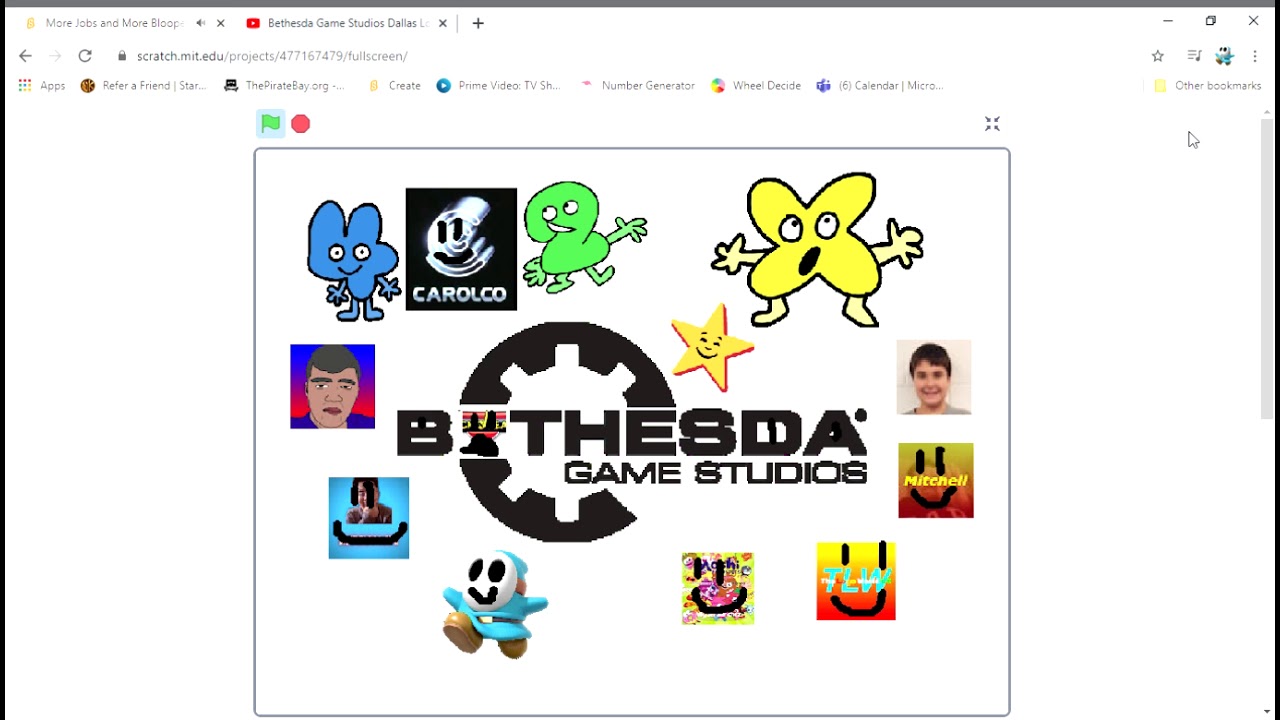The image size is (1280, 720).
Task: Open Refer a Friend bookmark
Action: [143, 86]
